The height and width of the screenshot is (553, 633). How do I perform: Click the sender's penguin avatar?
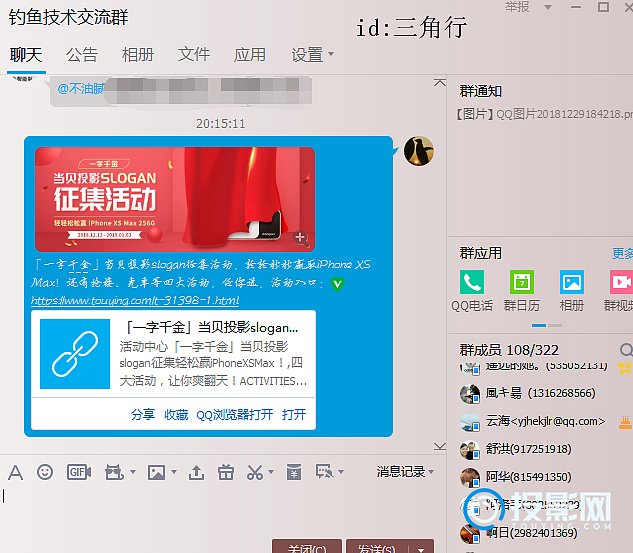[x=419, y=151]
